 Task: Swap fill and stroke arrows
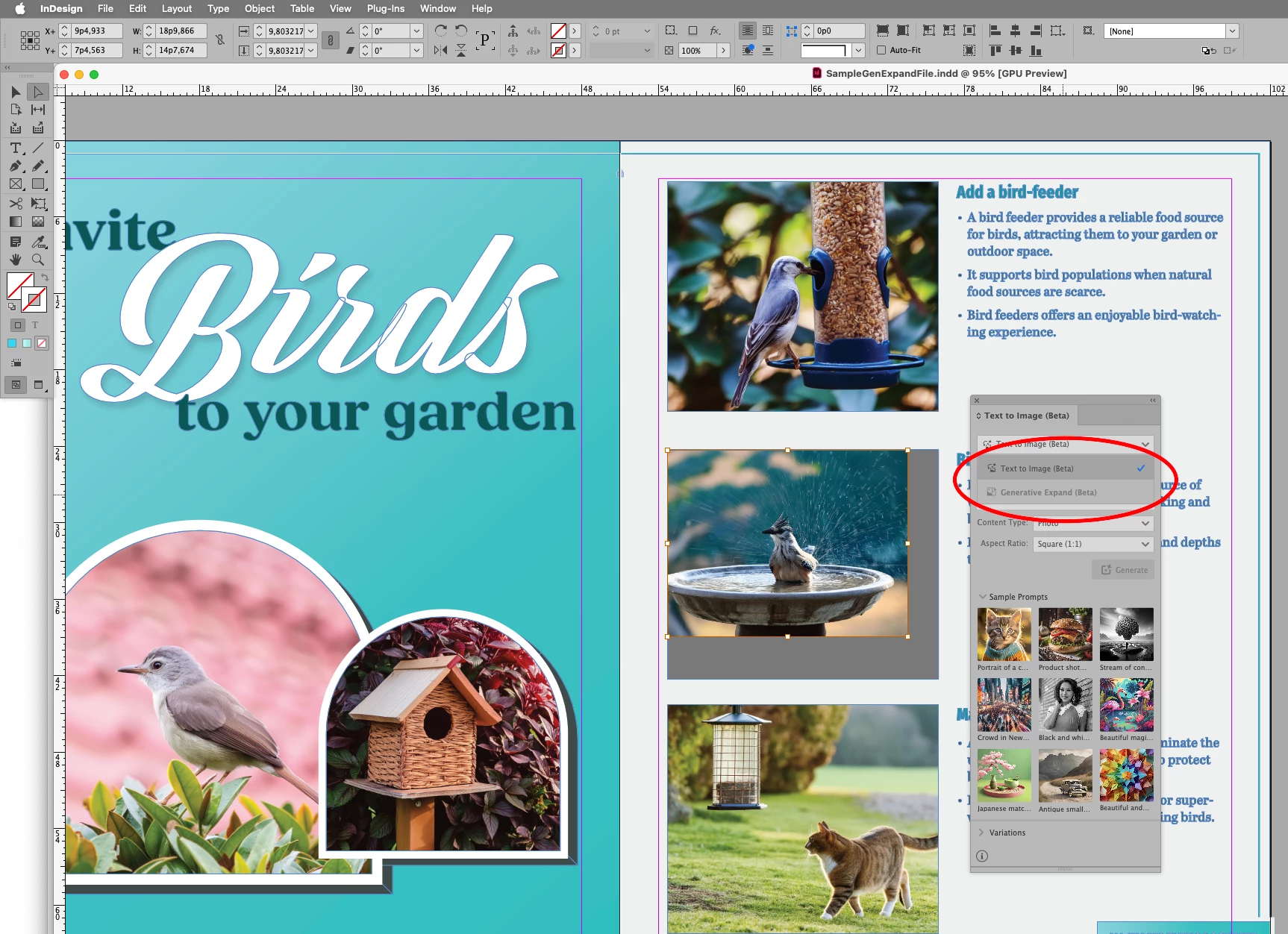tap(44, 277)
